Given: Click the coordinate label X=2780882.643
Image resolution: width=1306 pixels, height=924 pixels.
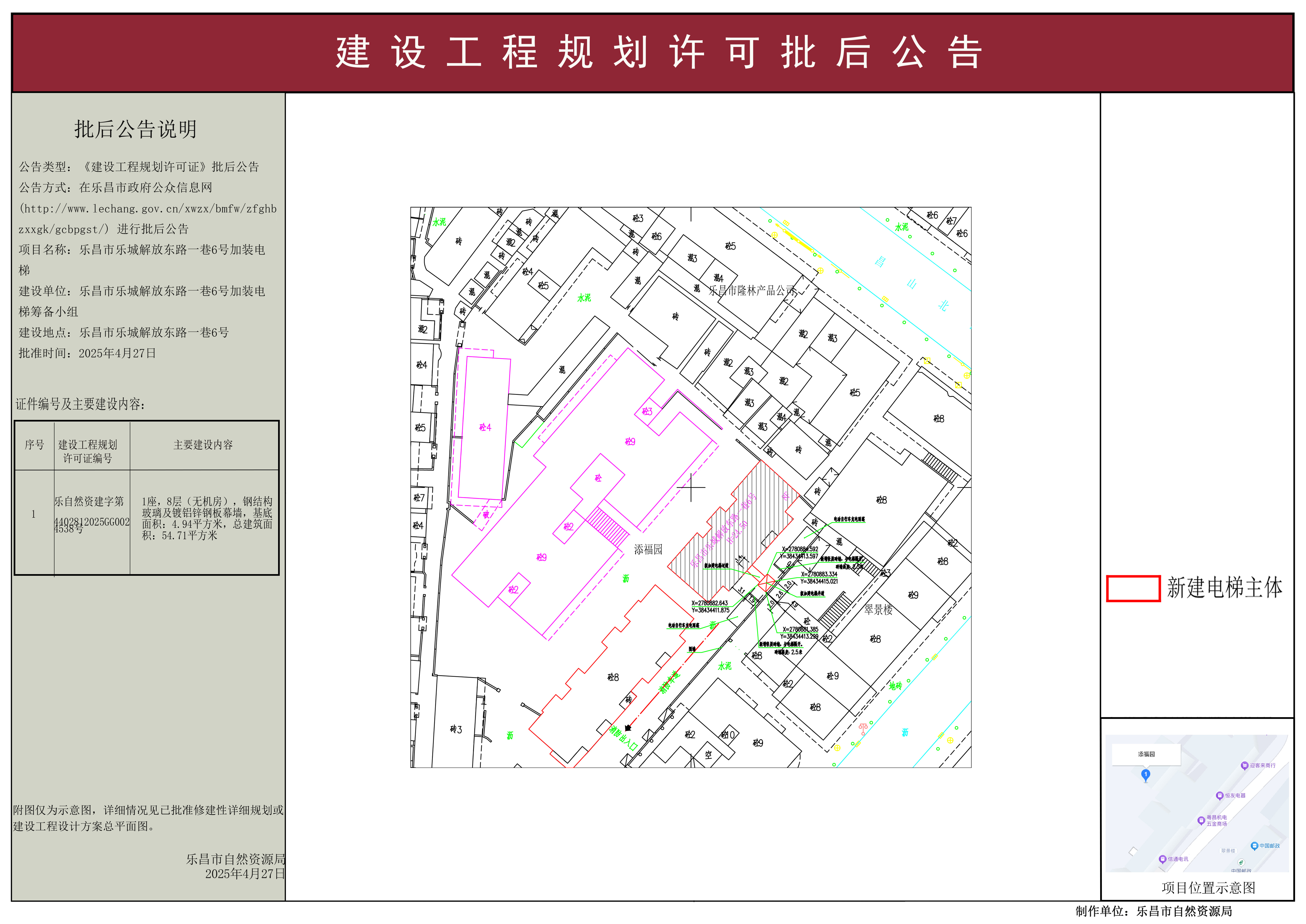Looking at the screenshot, I should pyautogui.click(x=710, y=603).
